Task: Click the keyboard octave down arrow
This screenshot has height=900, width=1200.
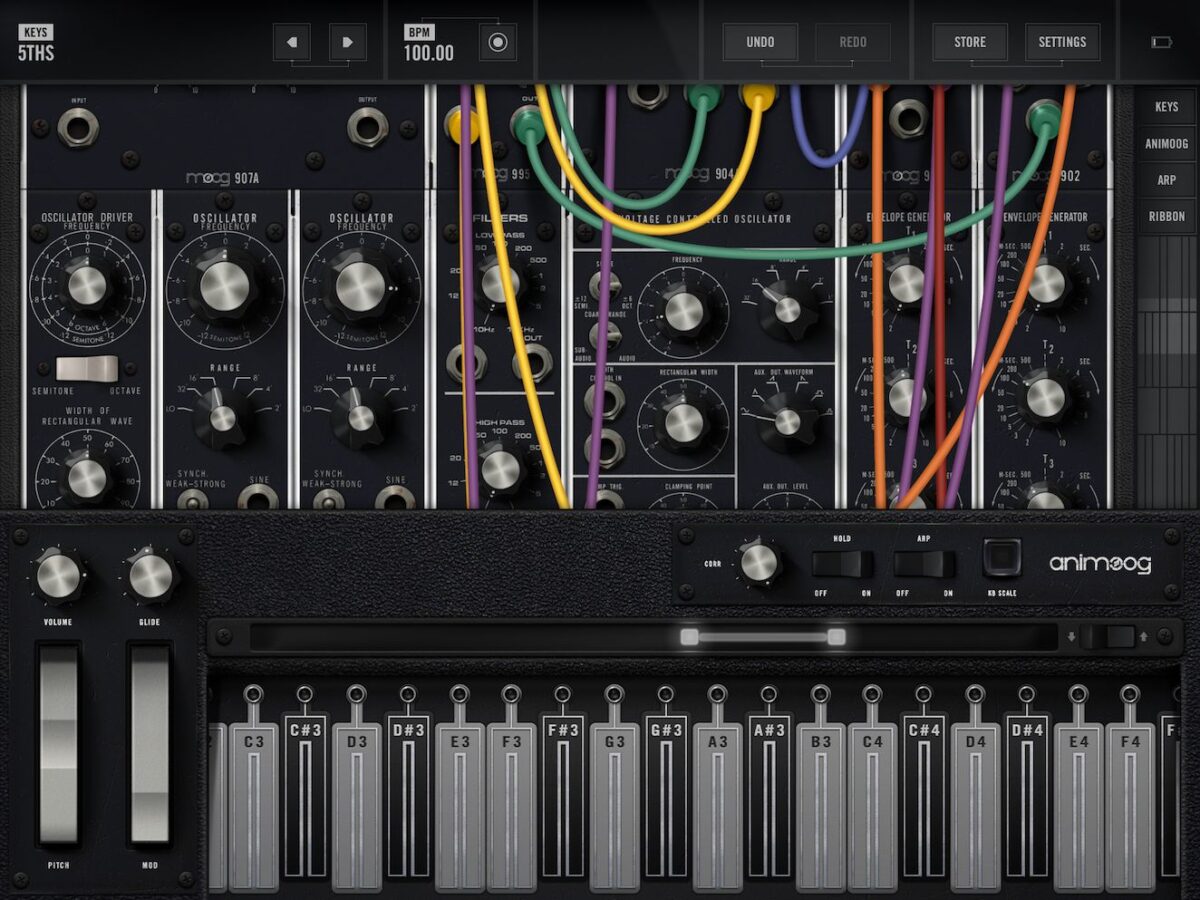Action: tap(1072, 636)
